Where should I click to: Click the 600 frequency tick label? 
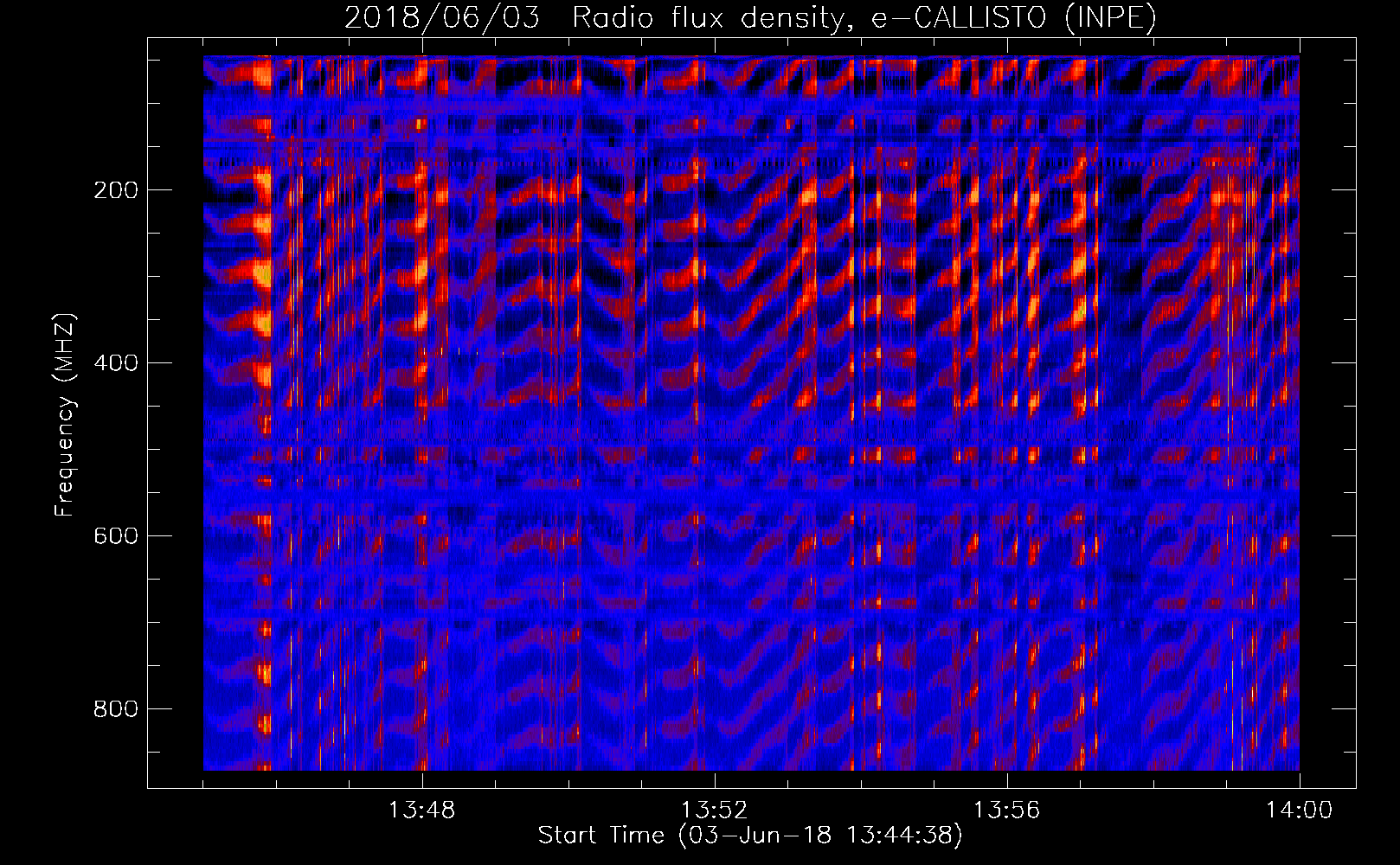point(116,536)
